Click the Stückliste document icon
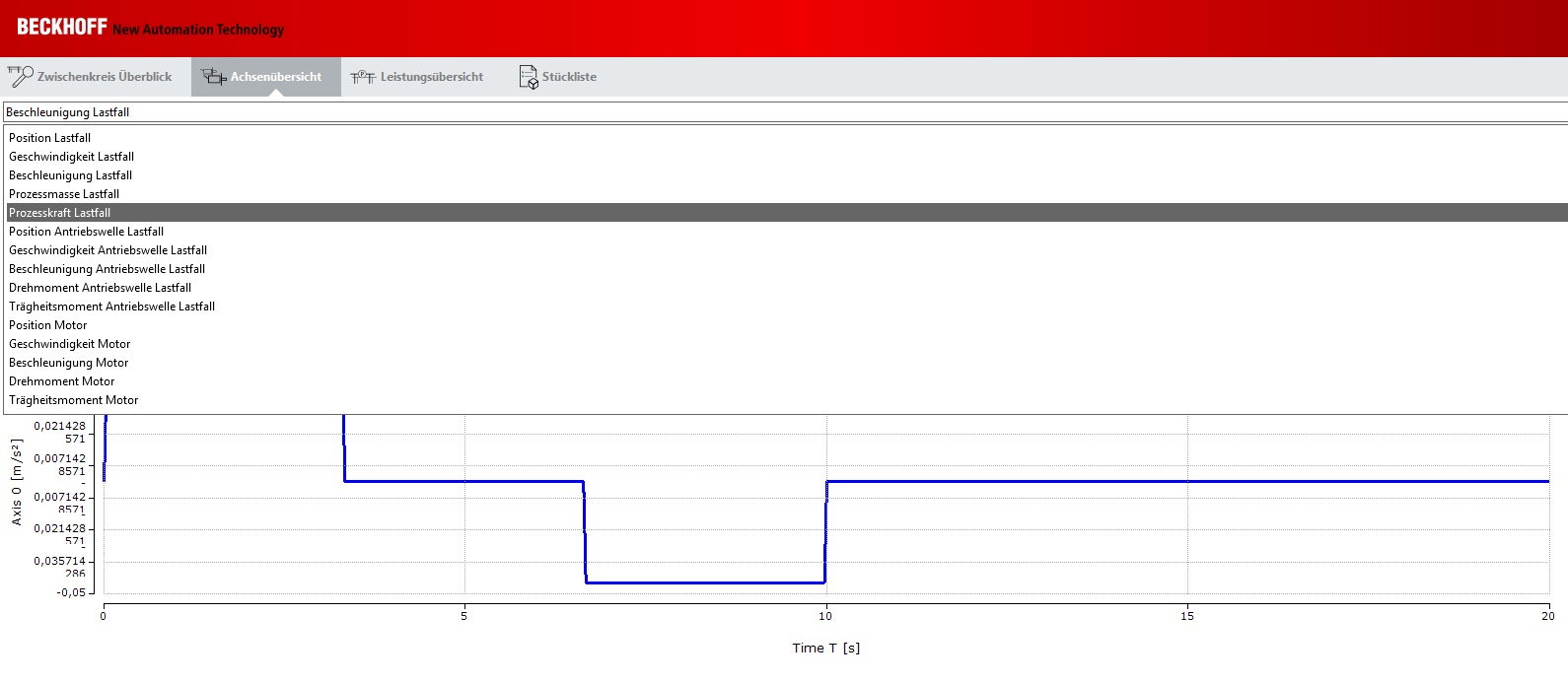This screenshot has height=684, width=1568. [529, 76]
